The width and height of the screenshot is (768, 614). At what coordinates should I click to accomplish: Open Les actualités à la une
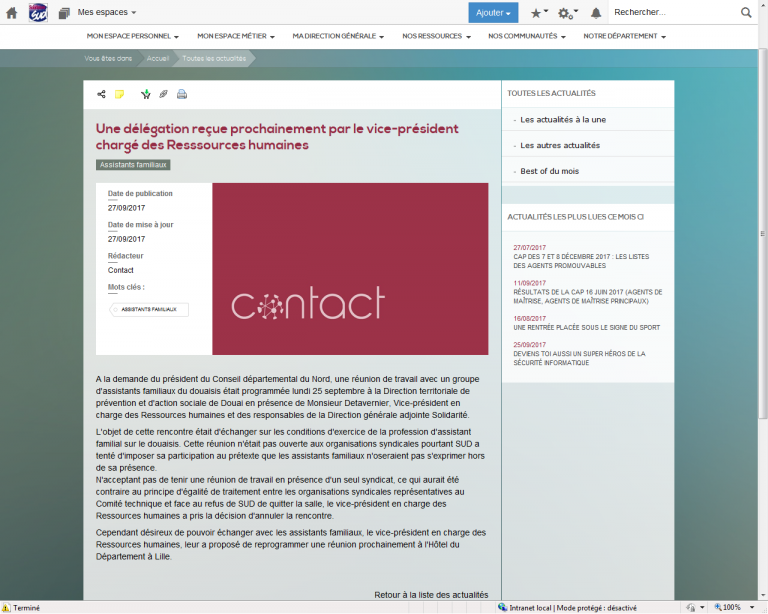tap(563, 119)
